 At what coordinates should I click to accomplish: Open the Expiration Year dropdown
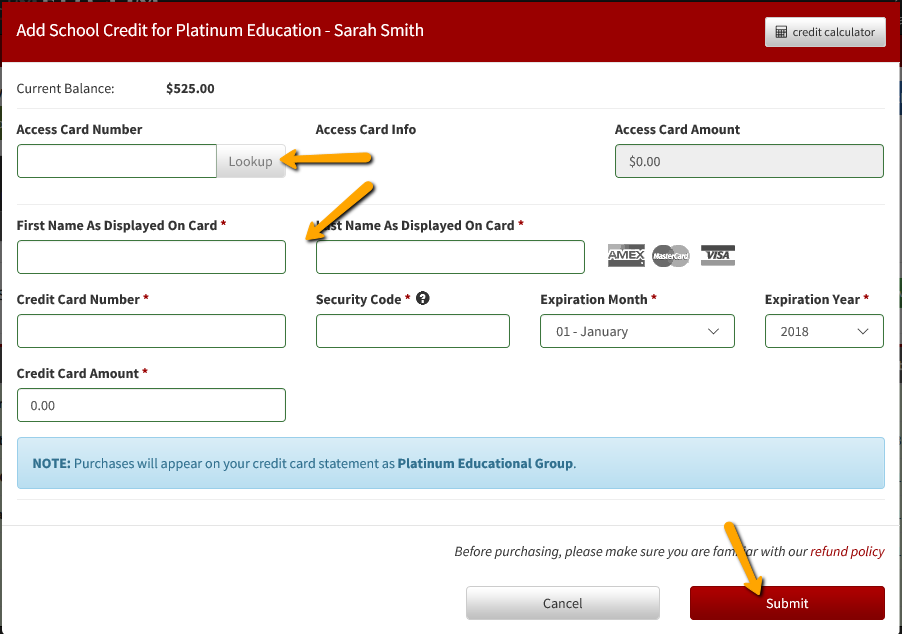click(823, 331)
